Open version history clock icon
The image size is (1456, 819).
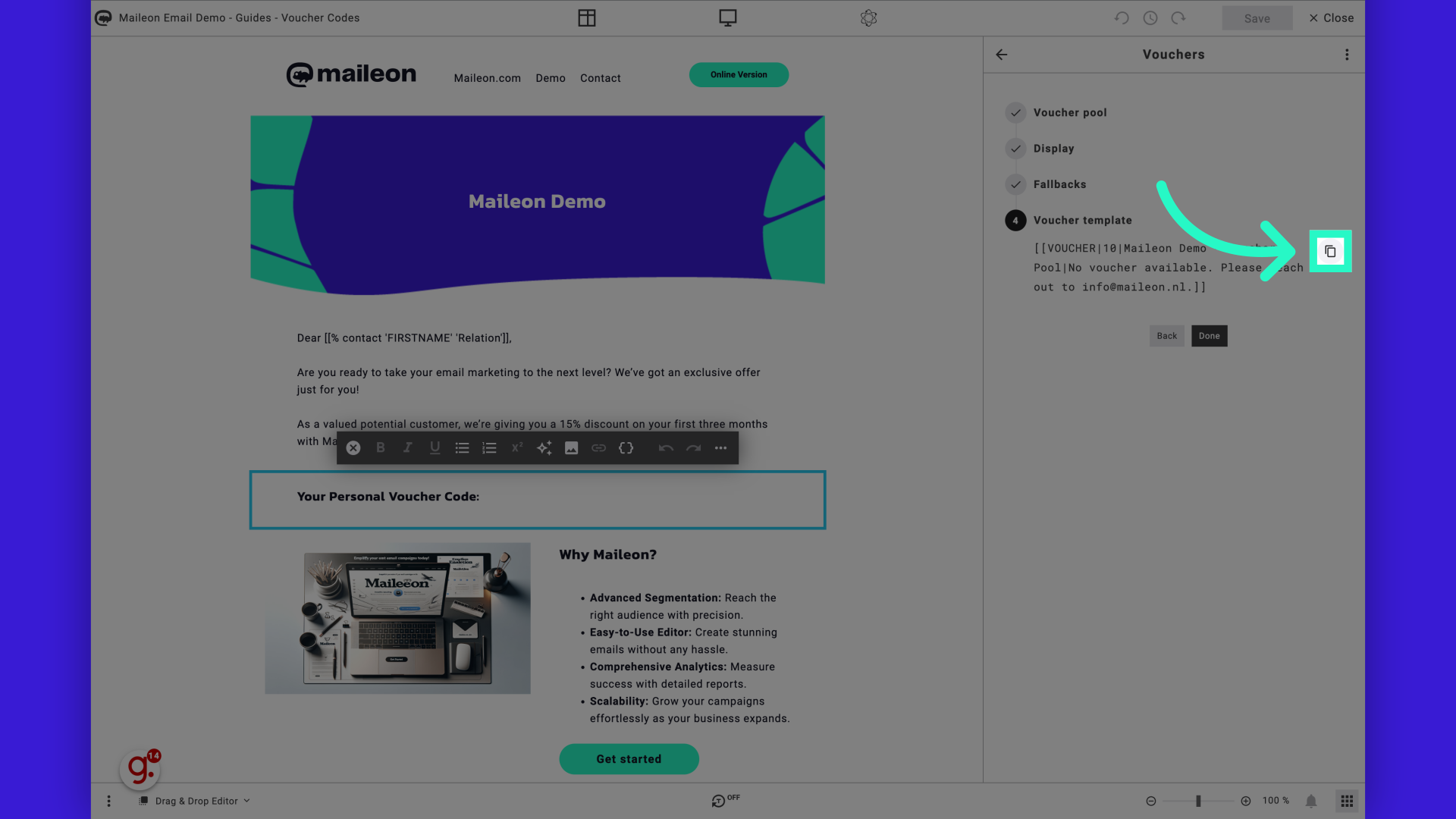(x=1150, y=18)
